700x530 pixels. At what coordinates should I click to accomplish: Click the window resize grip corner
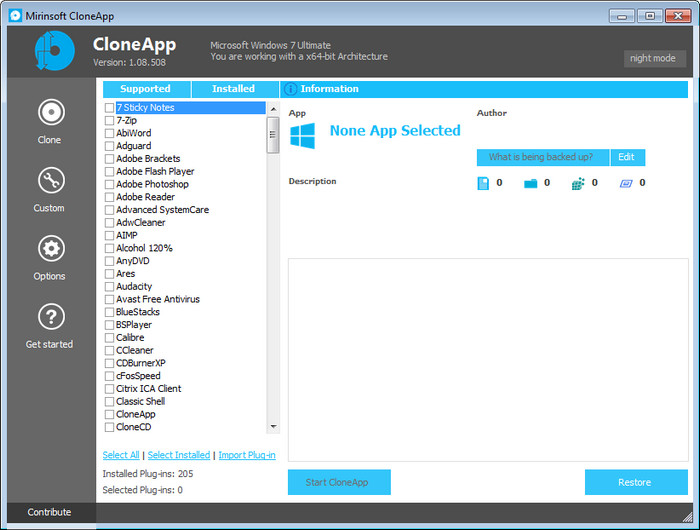[x=687, y=516]
